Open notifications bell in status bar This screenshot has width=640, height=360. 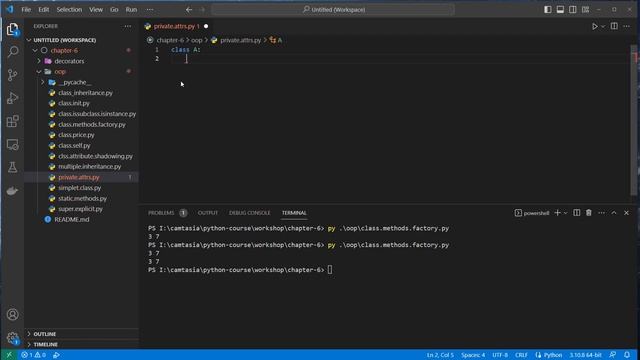click(x=627, y=355)
